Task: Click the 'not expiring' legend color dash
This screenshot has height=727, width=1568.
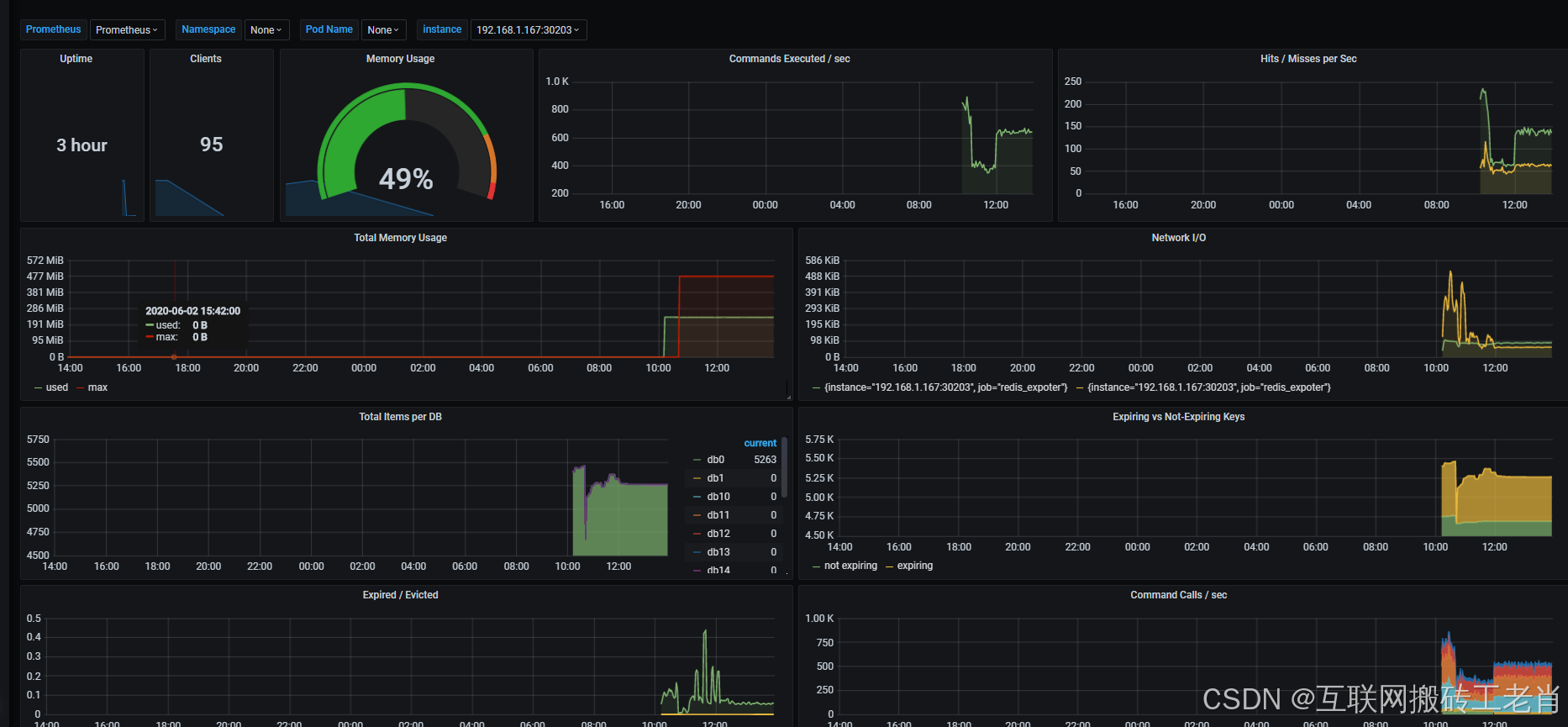Action: point(816,566)
